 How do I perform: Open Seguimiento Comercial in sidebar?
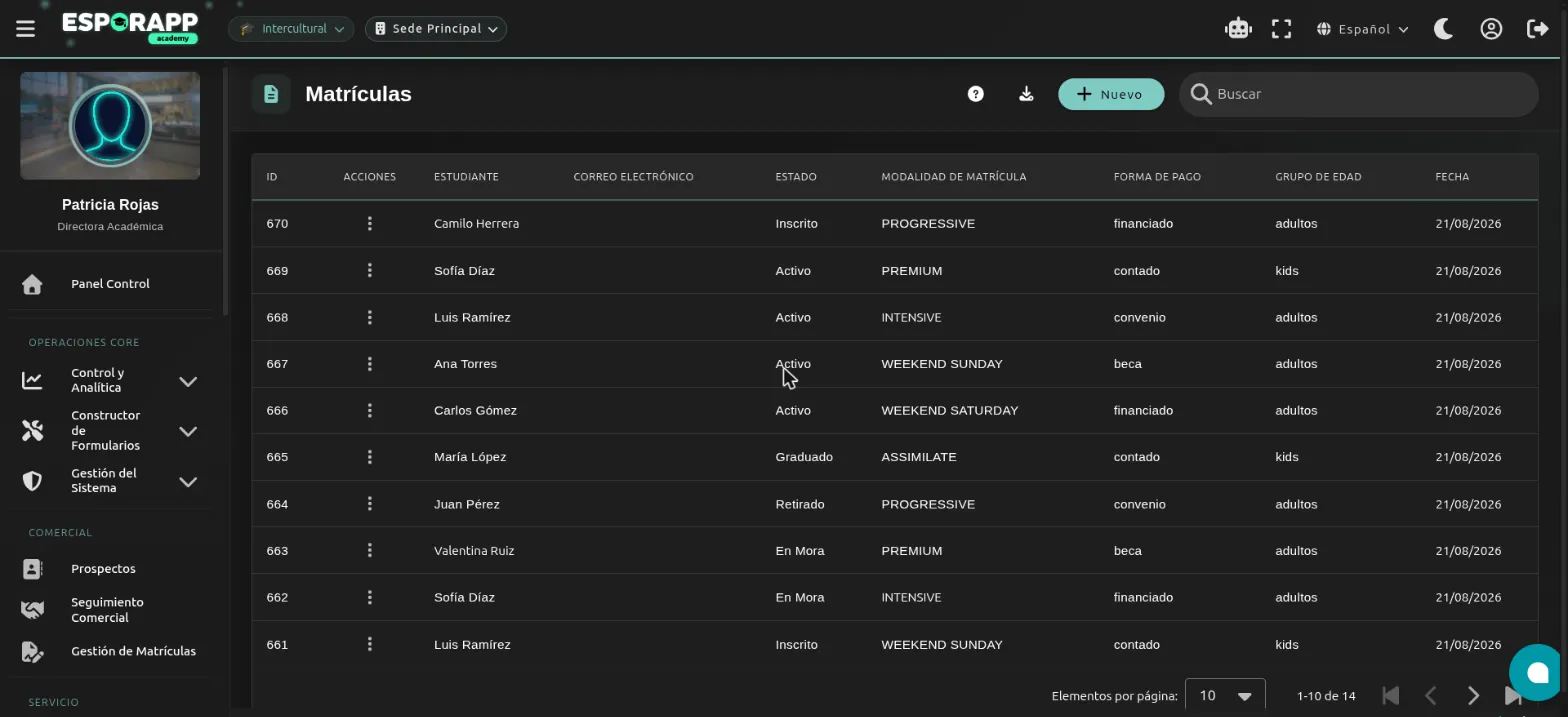click(107, 610)
